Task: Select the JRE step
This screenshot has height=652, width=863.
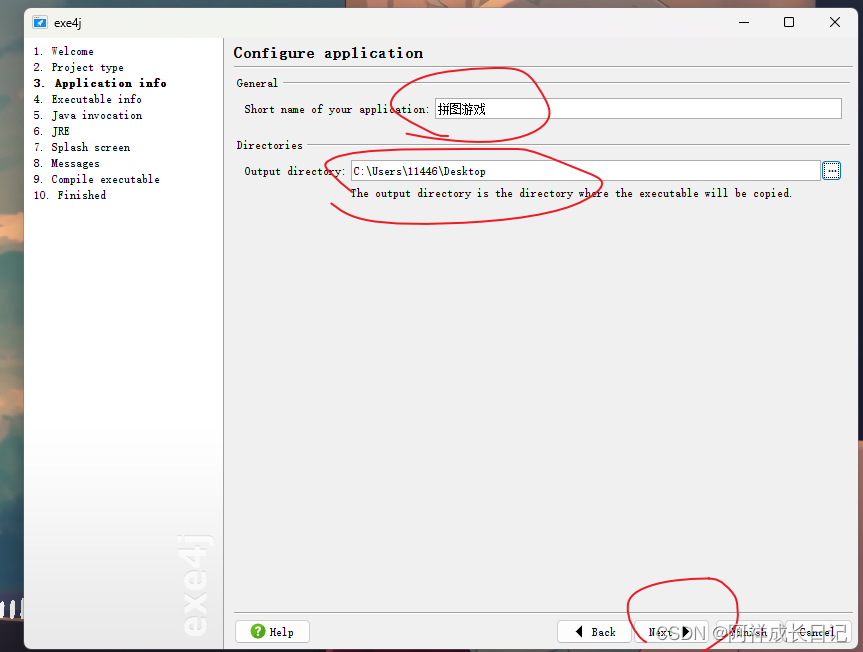Action: pyautogui.click(x=60, y=131)
